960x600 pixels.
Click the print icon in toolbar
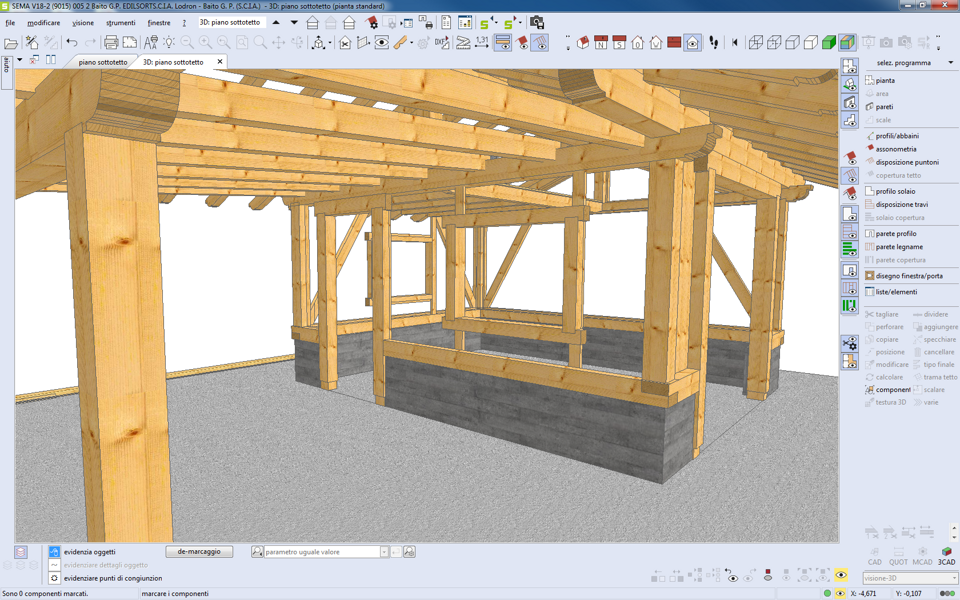[x=111, y=43]
